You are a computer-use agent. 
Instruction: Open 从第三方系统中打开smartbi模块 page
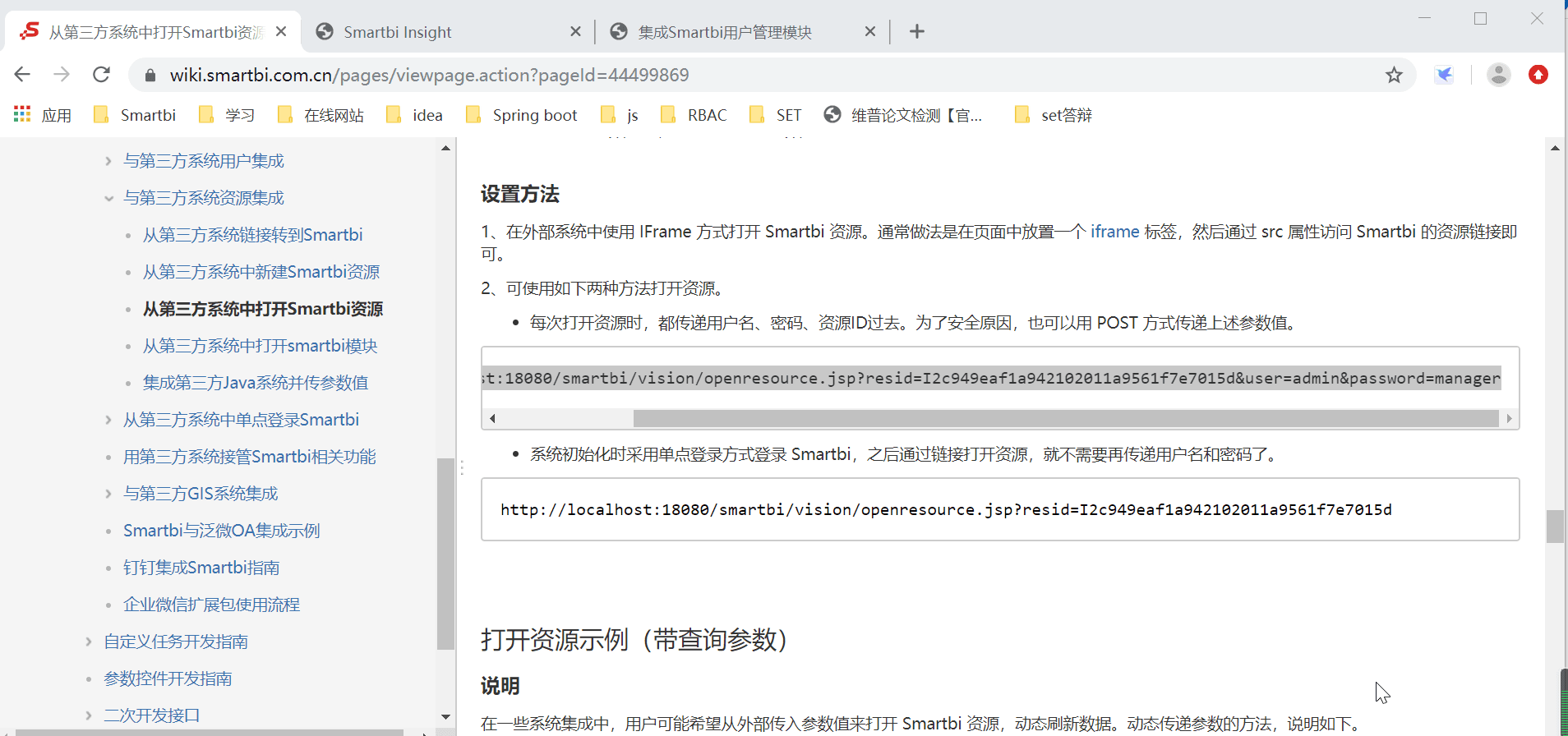point(260,346)
